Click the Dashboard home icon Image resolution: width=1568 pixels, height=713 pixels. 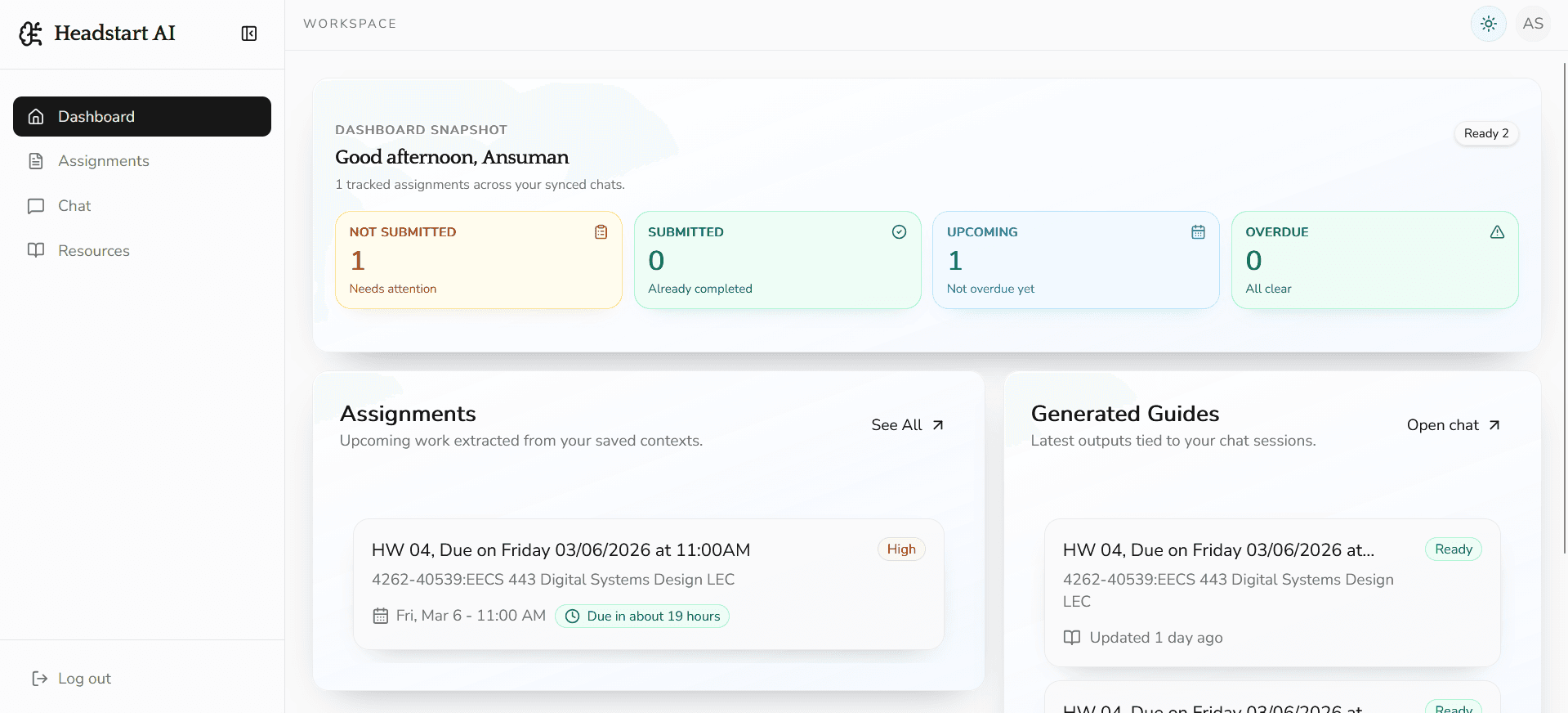[36, 117]
